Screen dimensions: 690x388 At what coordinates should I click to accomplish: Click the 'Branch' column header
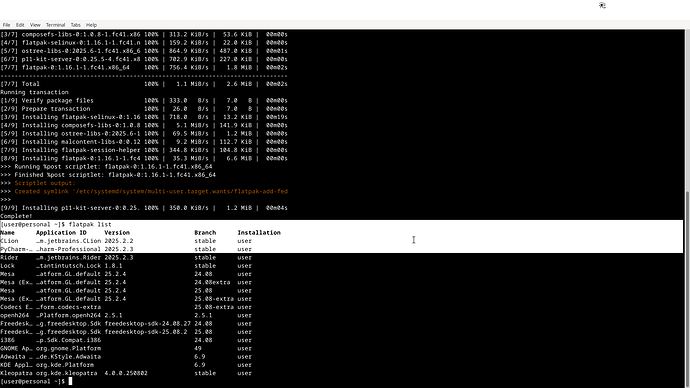(x=205, y=233)
